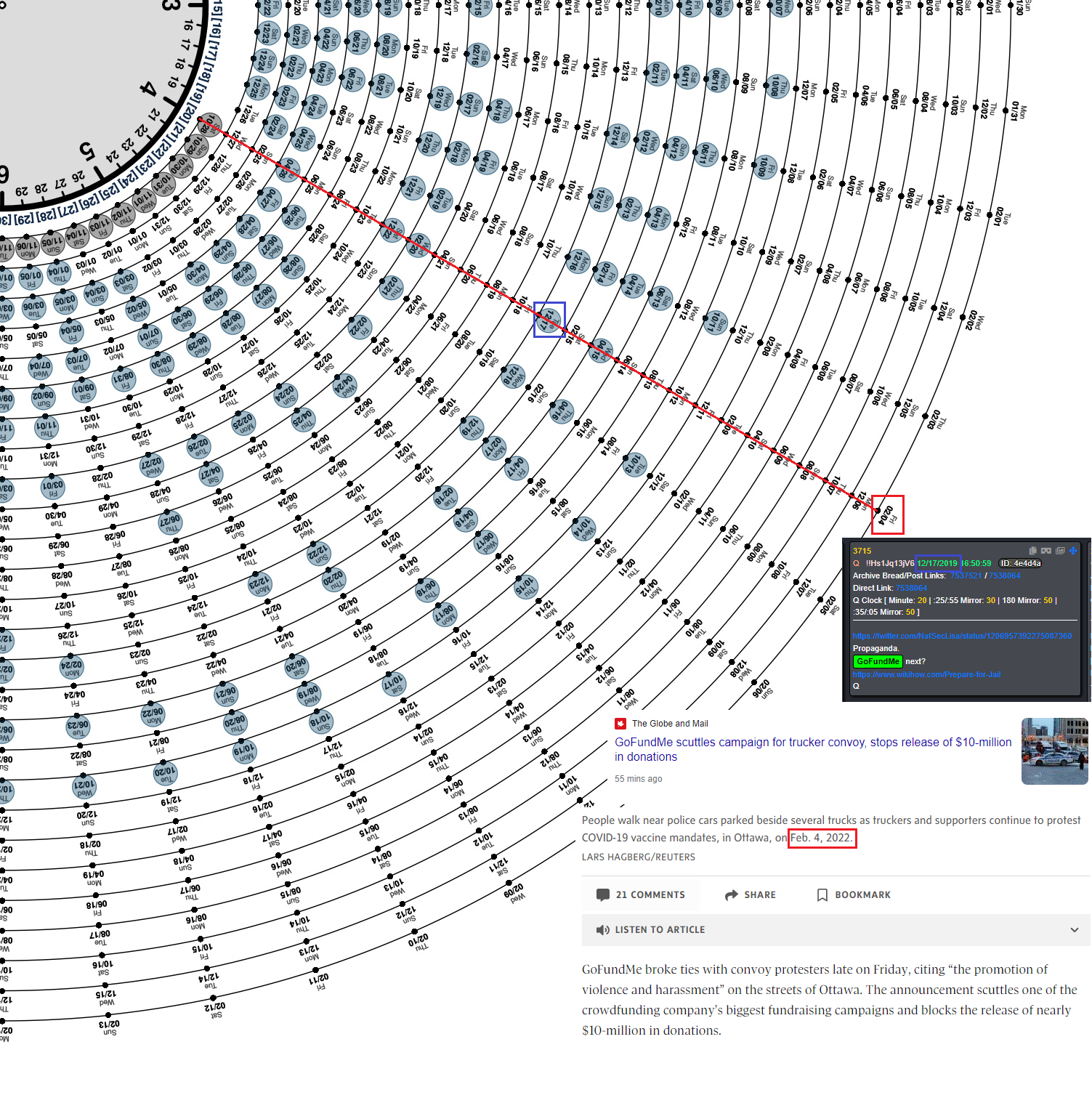The height and width of the screenshot is (1095, 1092).
Task: Open the wikihow Prepare-for-Jail link
Action: [926, 674]
